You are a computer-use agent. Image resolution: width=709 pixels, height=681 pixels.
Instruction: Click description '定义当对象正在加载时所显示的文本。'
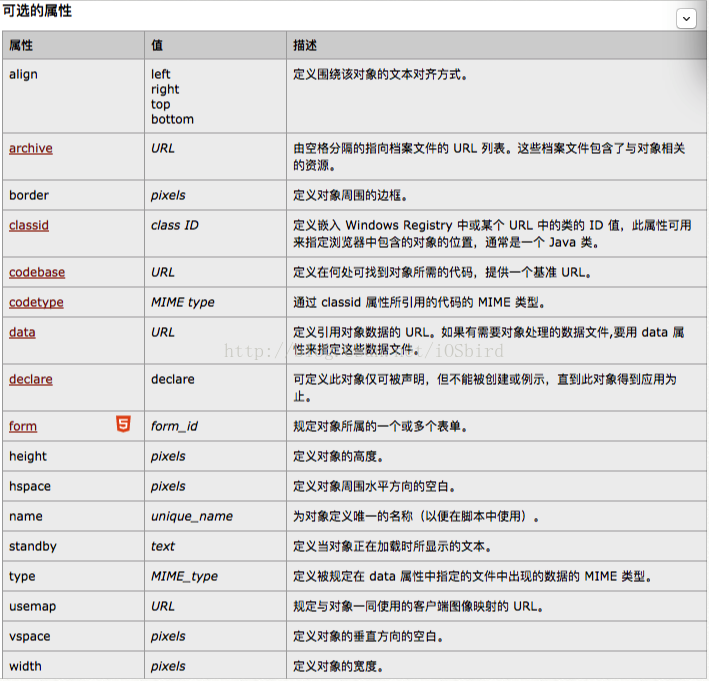point(392,546)
